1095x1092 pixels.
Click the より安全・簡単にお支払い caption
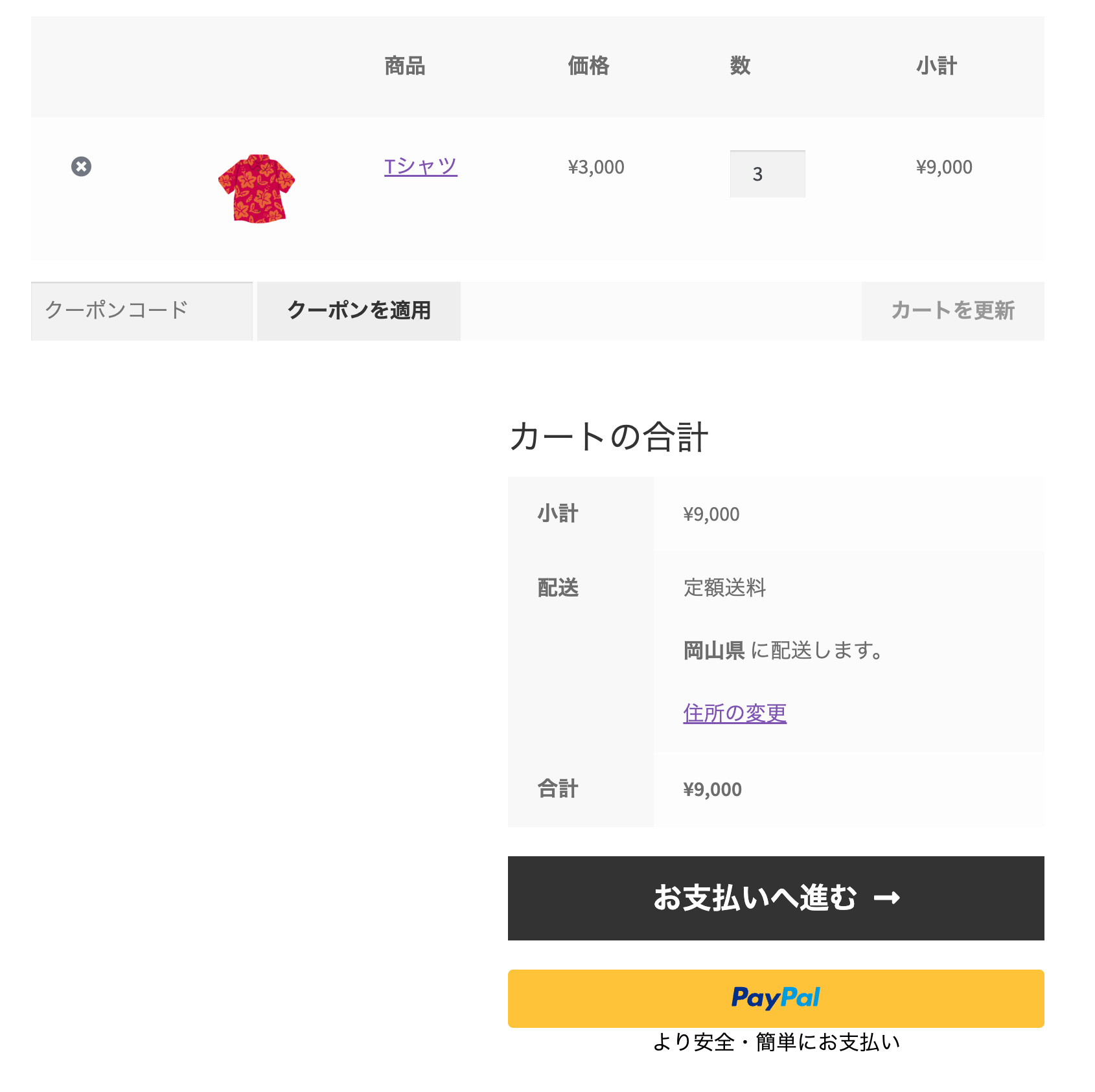pos(776,1042)
